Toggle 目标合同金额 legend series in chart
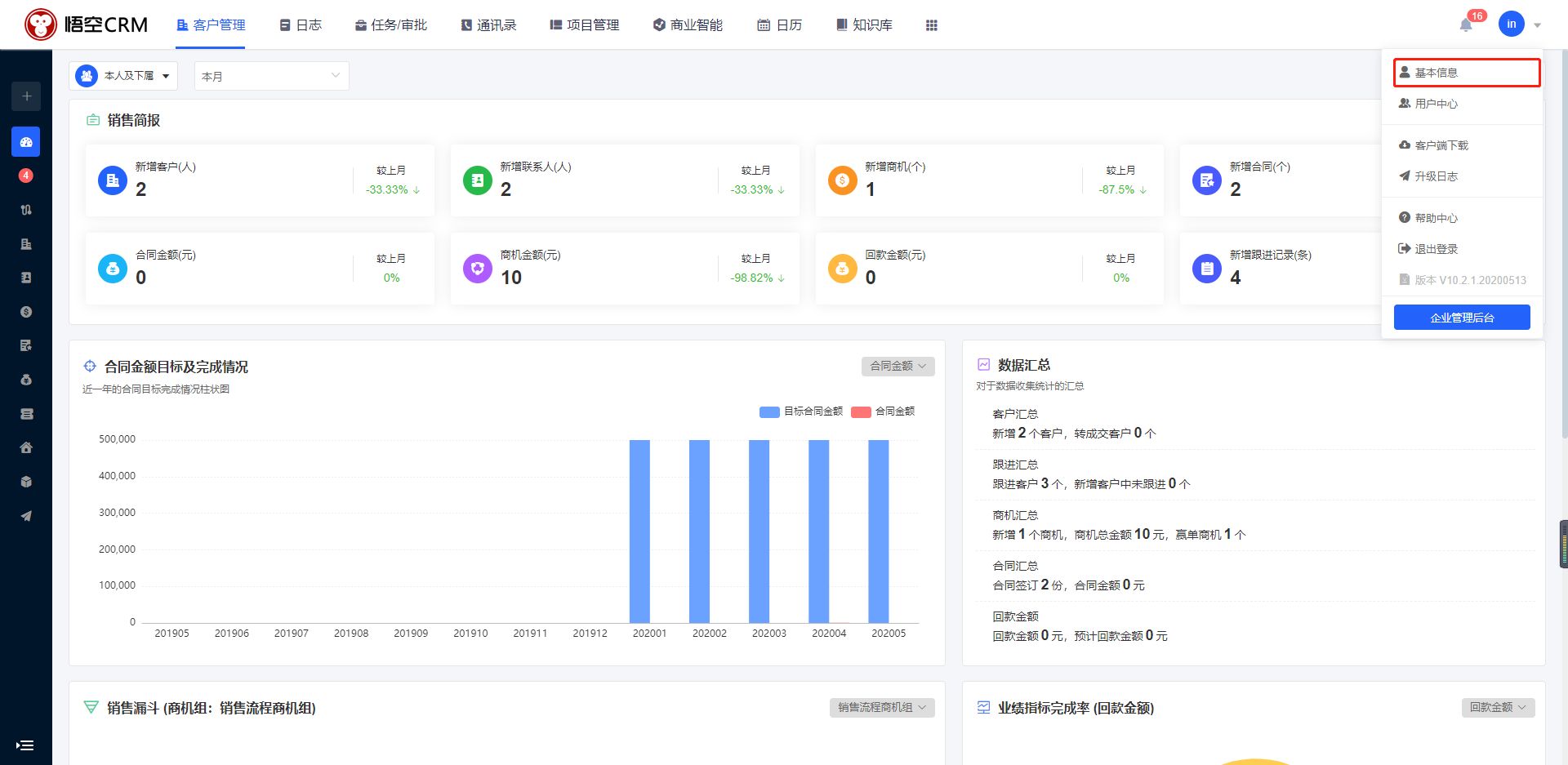This screenshot has width=1568, height=765. coord(801,411)
